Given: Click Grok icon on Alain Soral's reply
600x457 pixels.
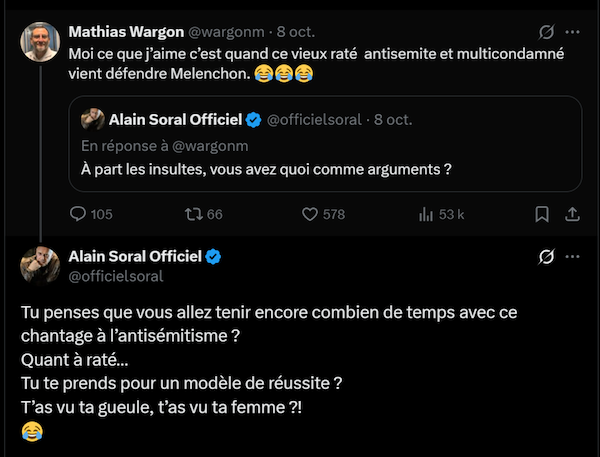Looking at the screenshot, I should click(547, 257).
